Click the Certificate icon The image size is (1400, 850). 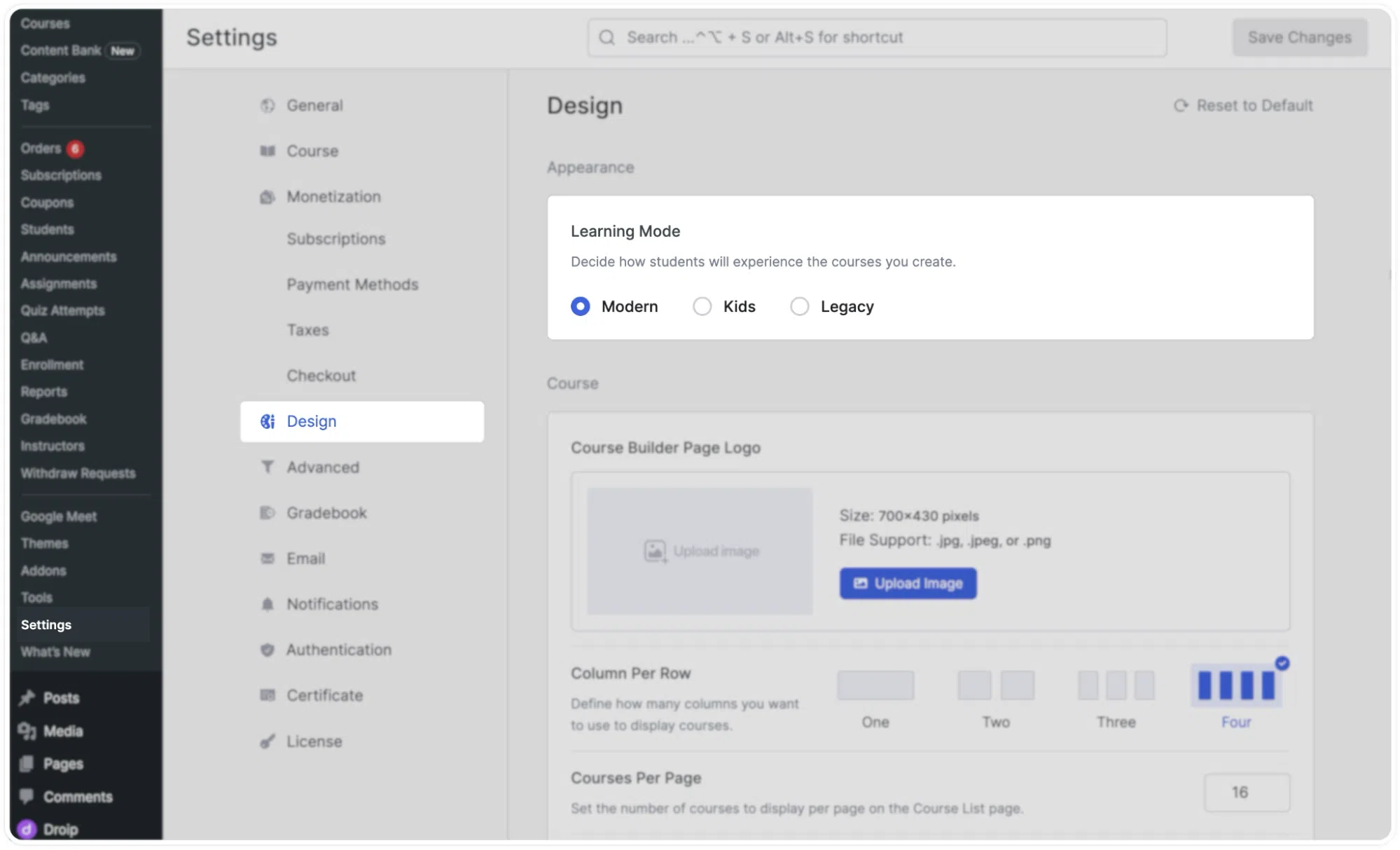(x=268, y=695)
